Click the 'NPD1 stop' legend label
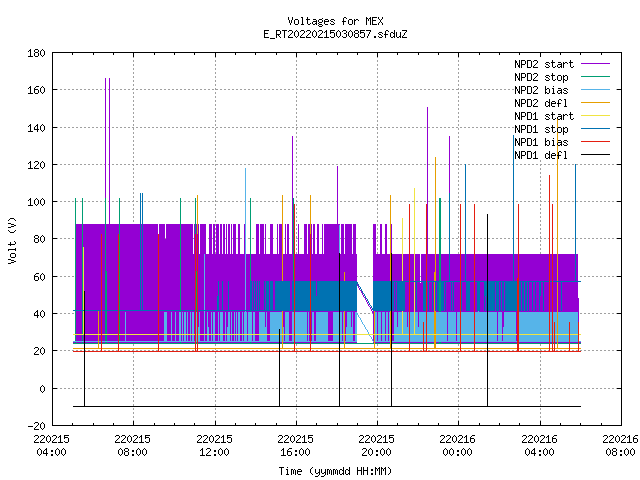The image size is (640, 480). pos(541,129)
